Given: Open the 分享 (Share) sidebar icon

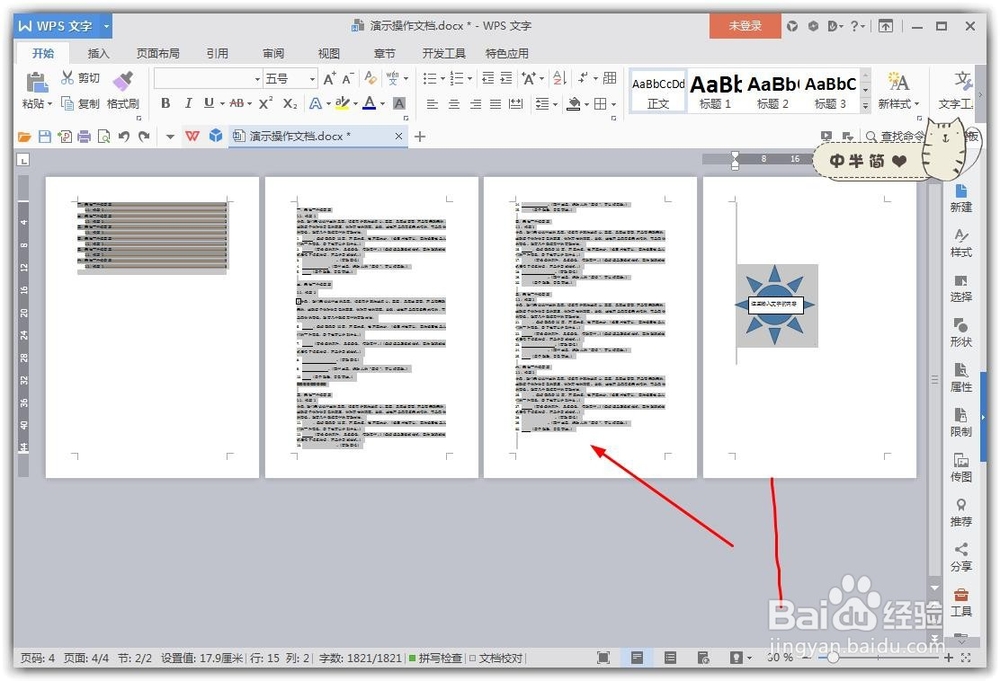Looking at the screenshot, I should point(961,557).
